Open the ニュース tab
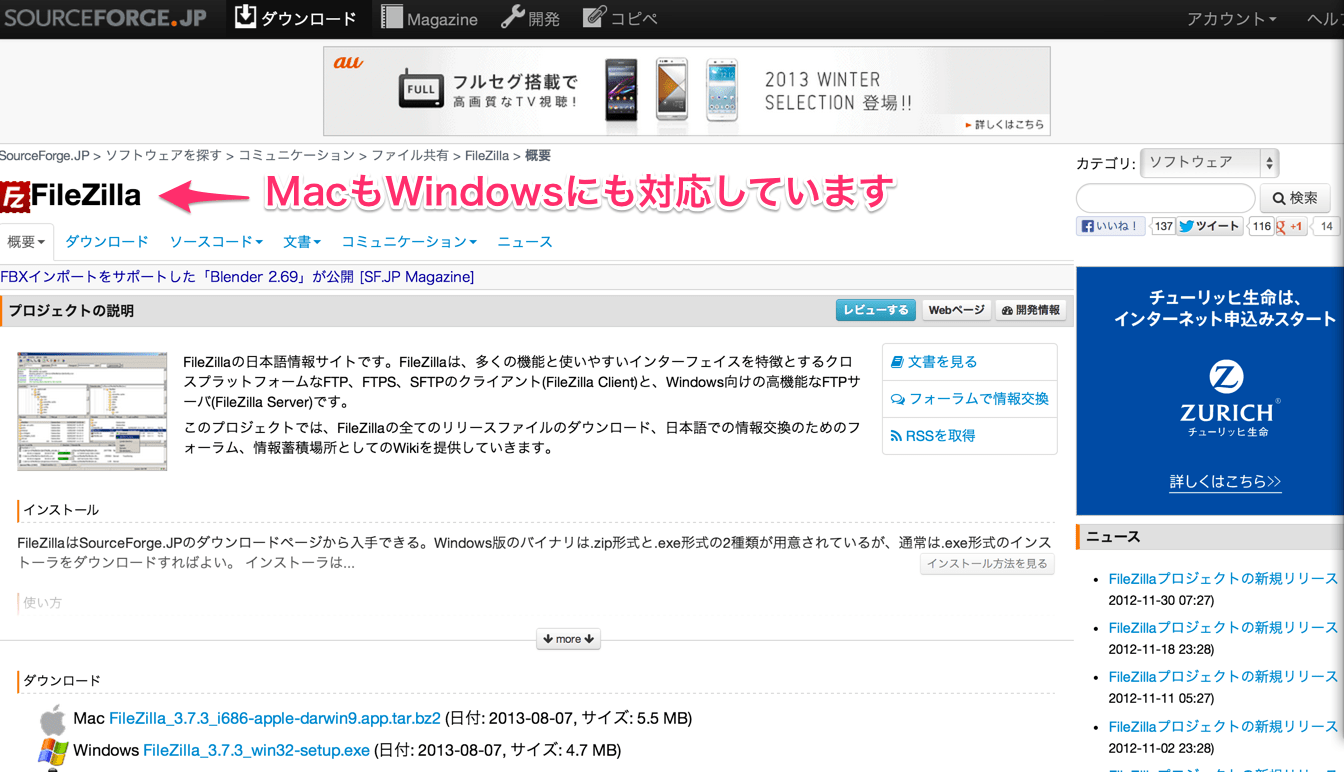 [525, 242]
